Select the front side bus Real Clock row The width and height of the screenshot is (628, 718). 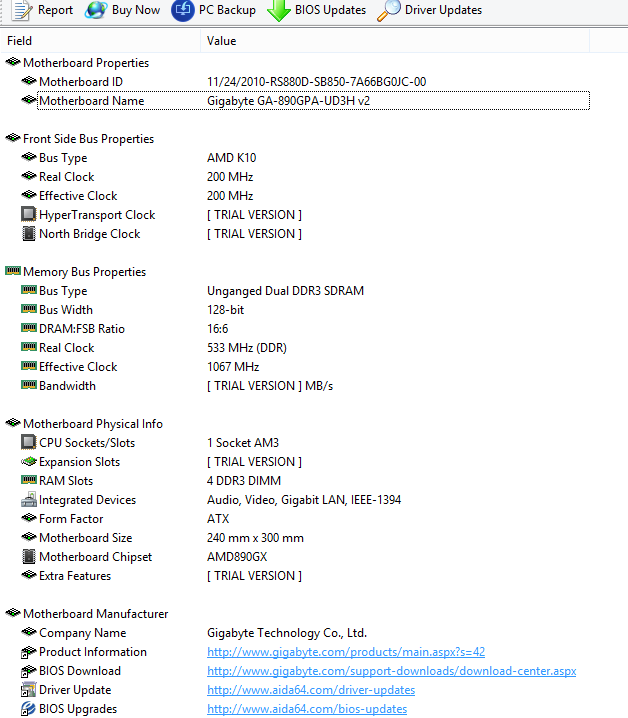point(295,177)
